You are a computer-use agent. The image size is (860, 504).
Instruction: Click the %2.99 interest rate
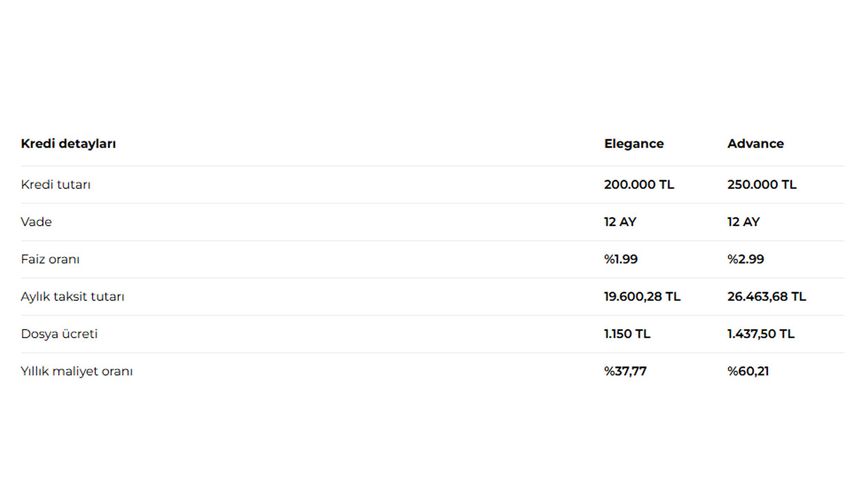[746, 259]
